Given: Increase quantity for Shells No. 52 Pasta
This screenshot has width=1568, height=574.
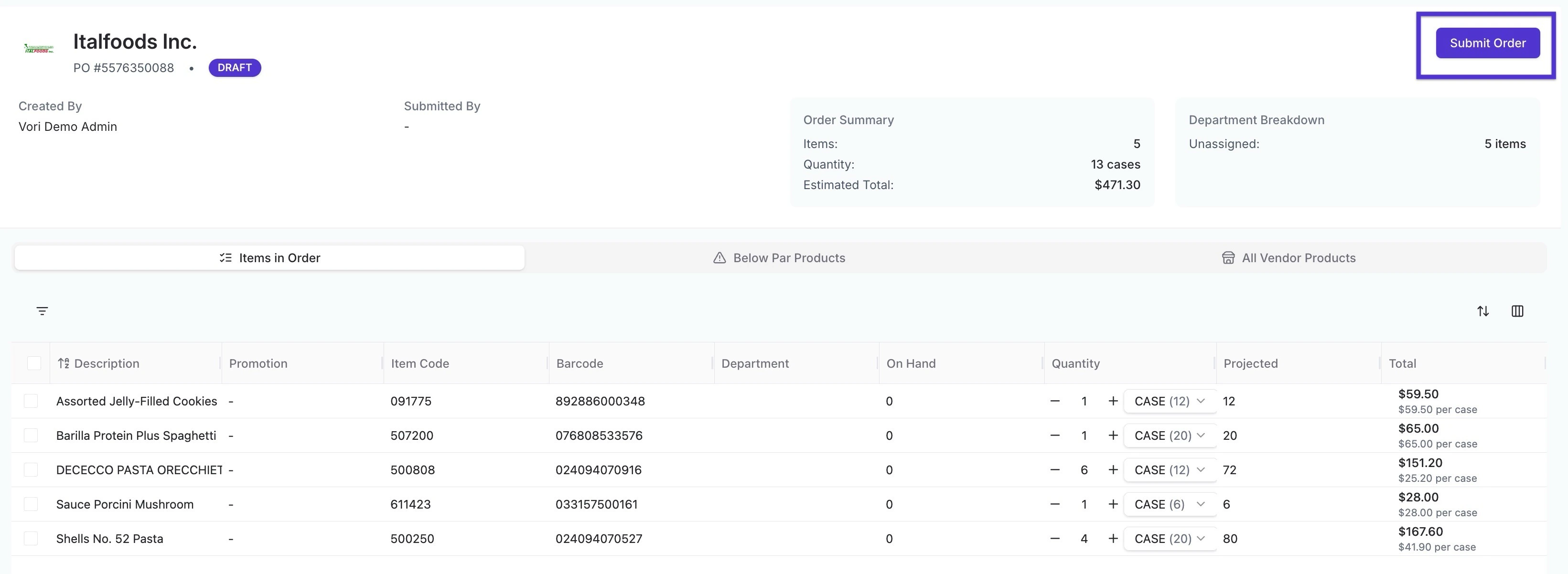Looking at the screenshot, I should click(1113, 539).
